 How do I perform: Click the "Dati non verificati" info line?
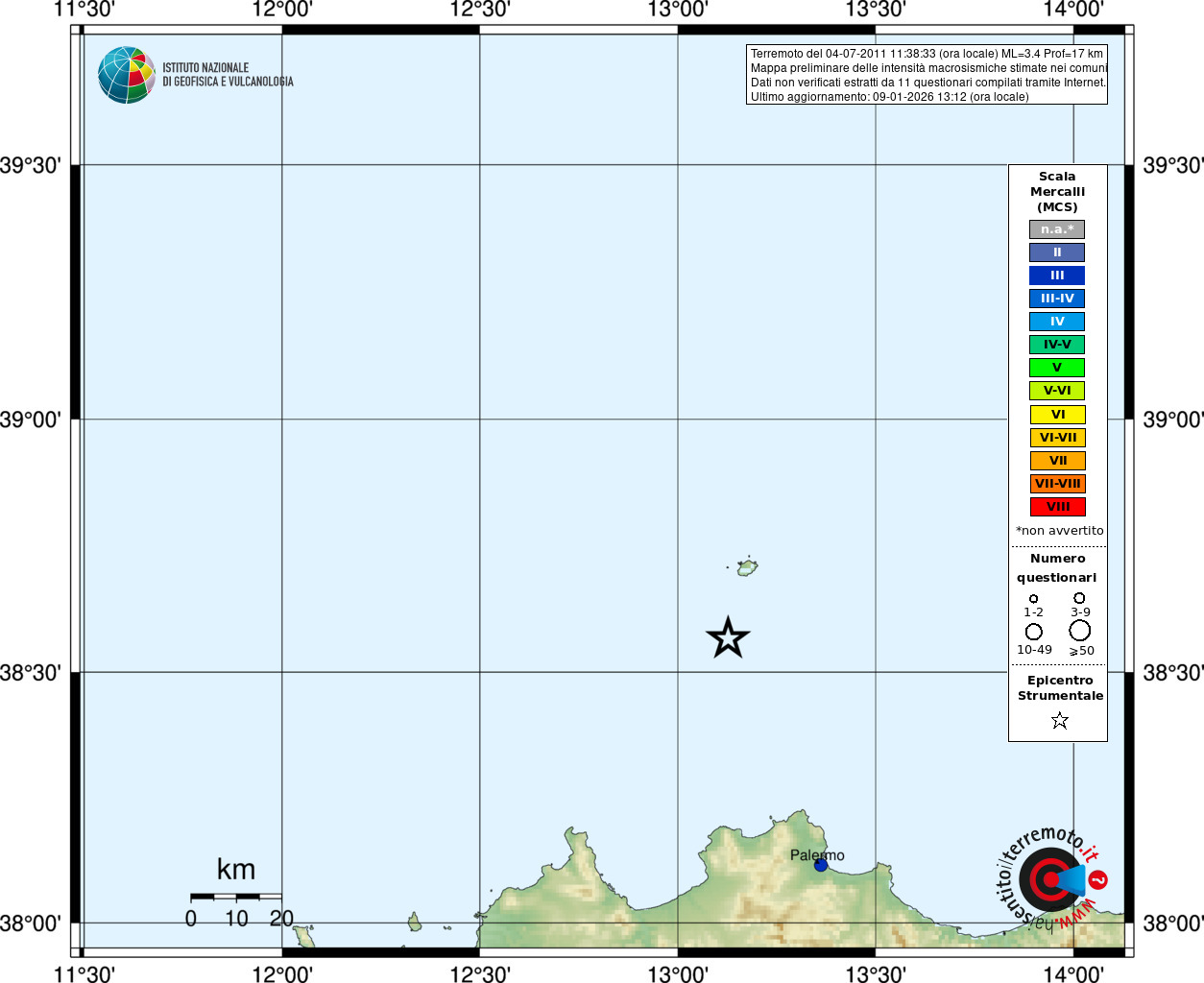tap(927, 83)
